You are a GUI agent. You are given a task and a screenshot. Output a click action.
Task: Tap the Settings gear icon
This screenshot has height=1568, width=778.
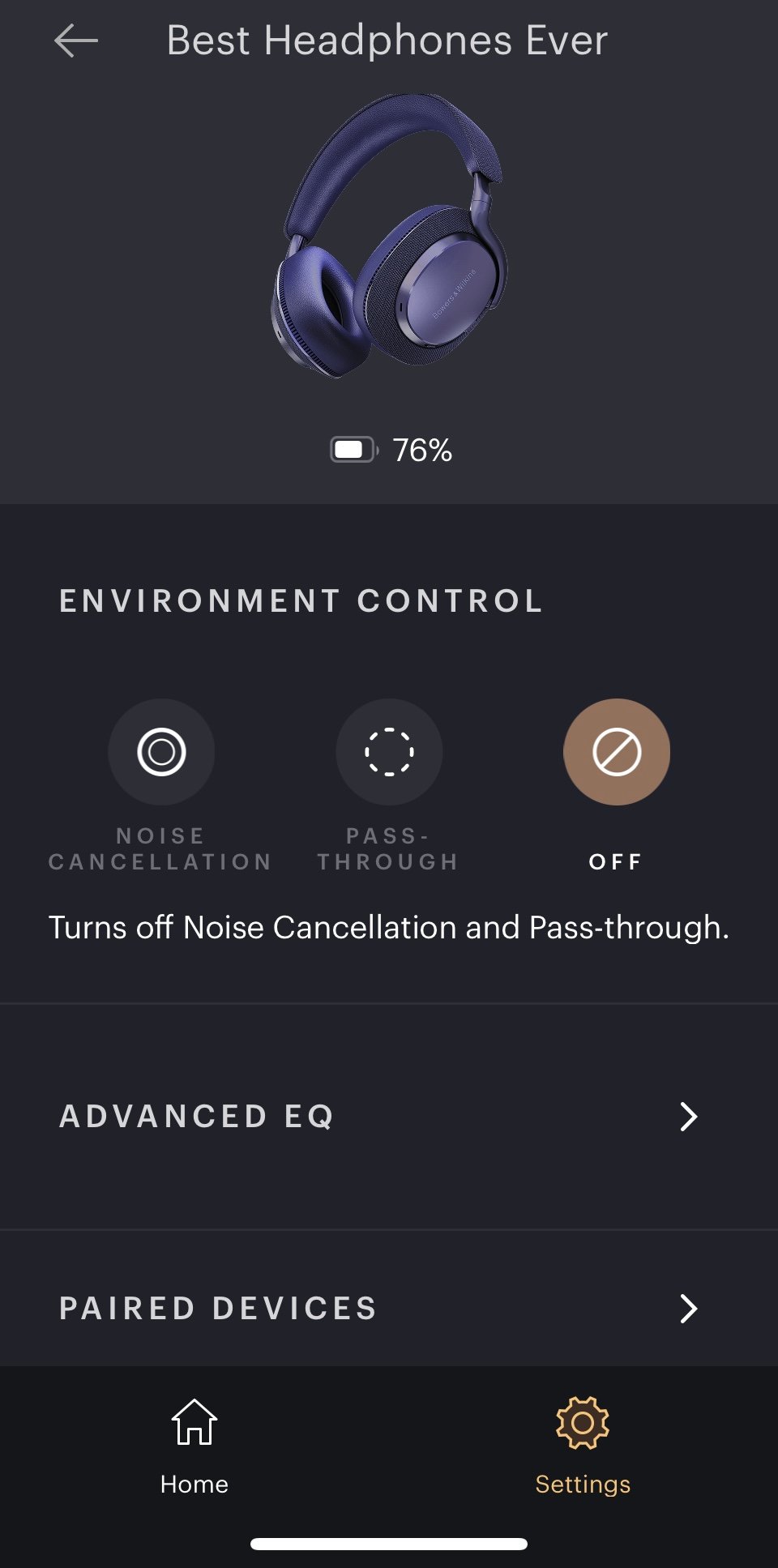tap(583, 1422)
